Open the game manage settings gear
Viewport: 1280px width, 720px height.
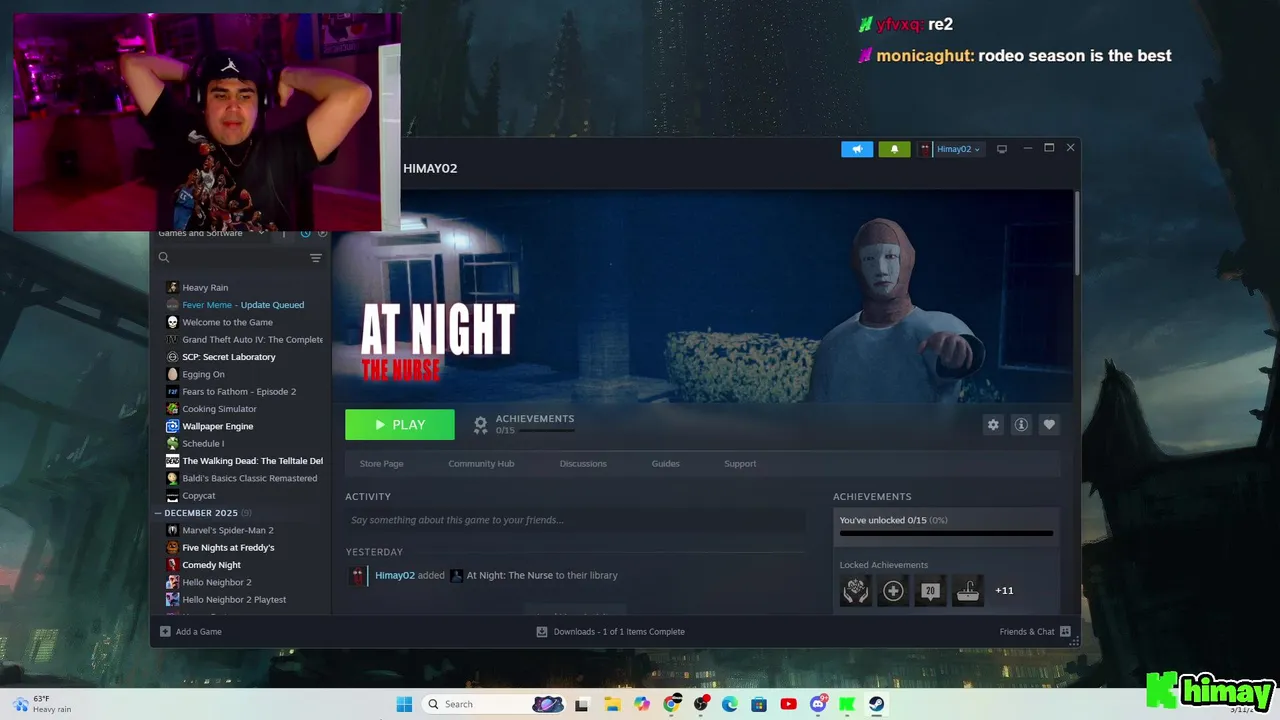tap(993, 425)
